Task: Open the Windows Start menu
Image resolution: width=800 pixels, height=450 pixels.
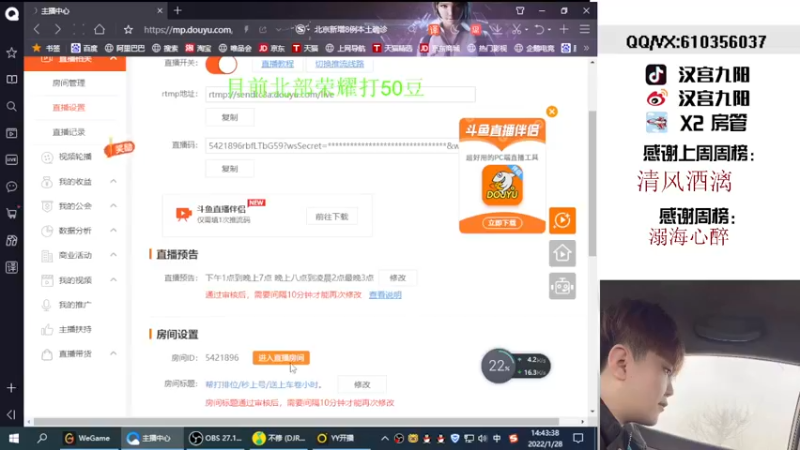Action: pyautogui.click(x=14, y=438)
